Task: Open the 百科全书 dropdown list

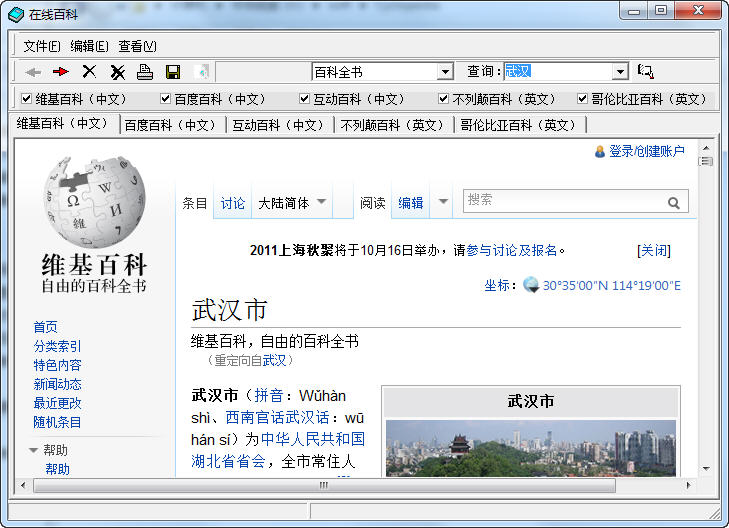Action: (445, 72)
